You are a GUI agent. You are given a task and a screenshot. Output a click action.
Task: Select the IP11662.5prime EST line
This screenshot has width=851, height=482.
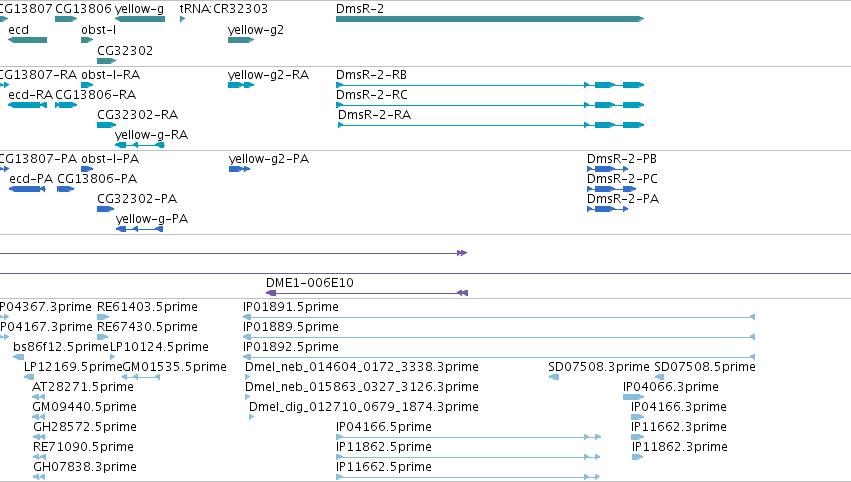pyautogui.click(x=468, y=477)
